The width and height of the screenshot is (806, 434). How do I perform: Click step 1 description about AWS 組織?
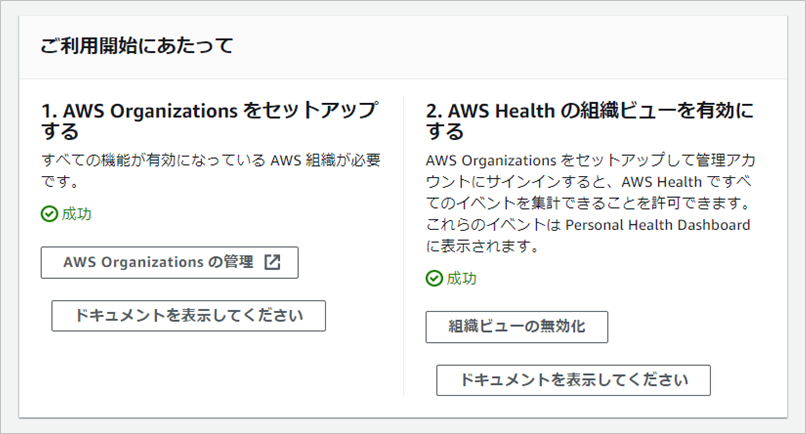pos(211,171)
